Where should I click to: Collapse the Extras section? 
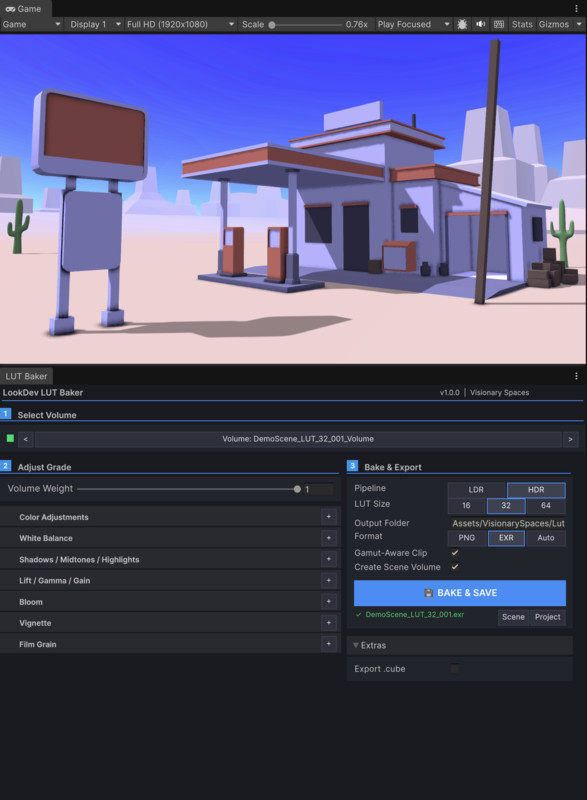pos(369,645)
